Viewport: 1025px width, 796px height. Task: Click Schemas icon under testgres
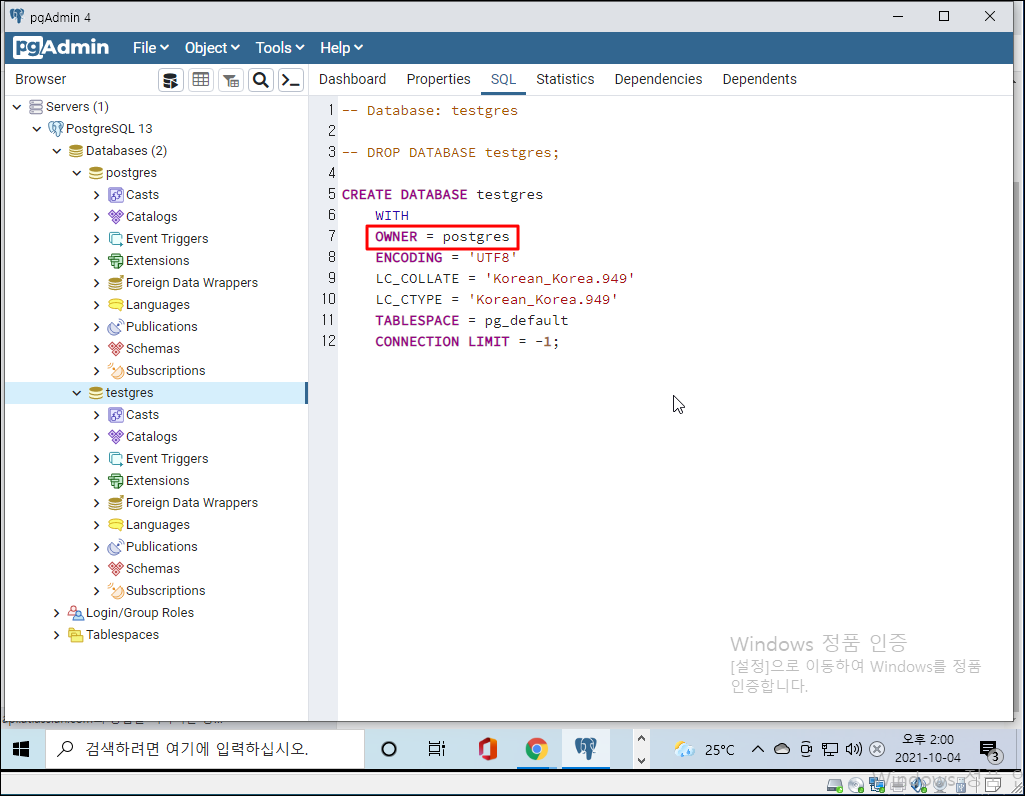116,569
